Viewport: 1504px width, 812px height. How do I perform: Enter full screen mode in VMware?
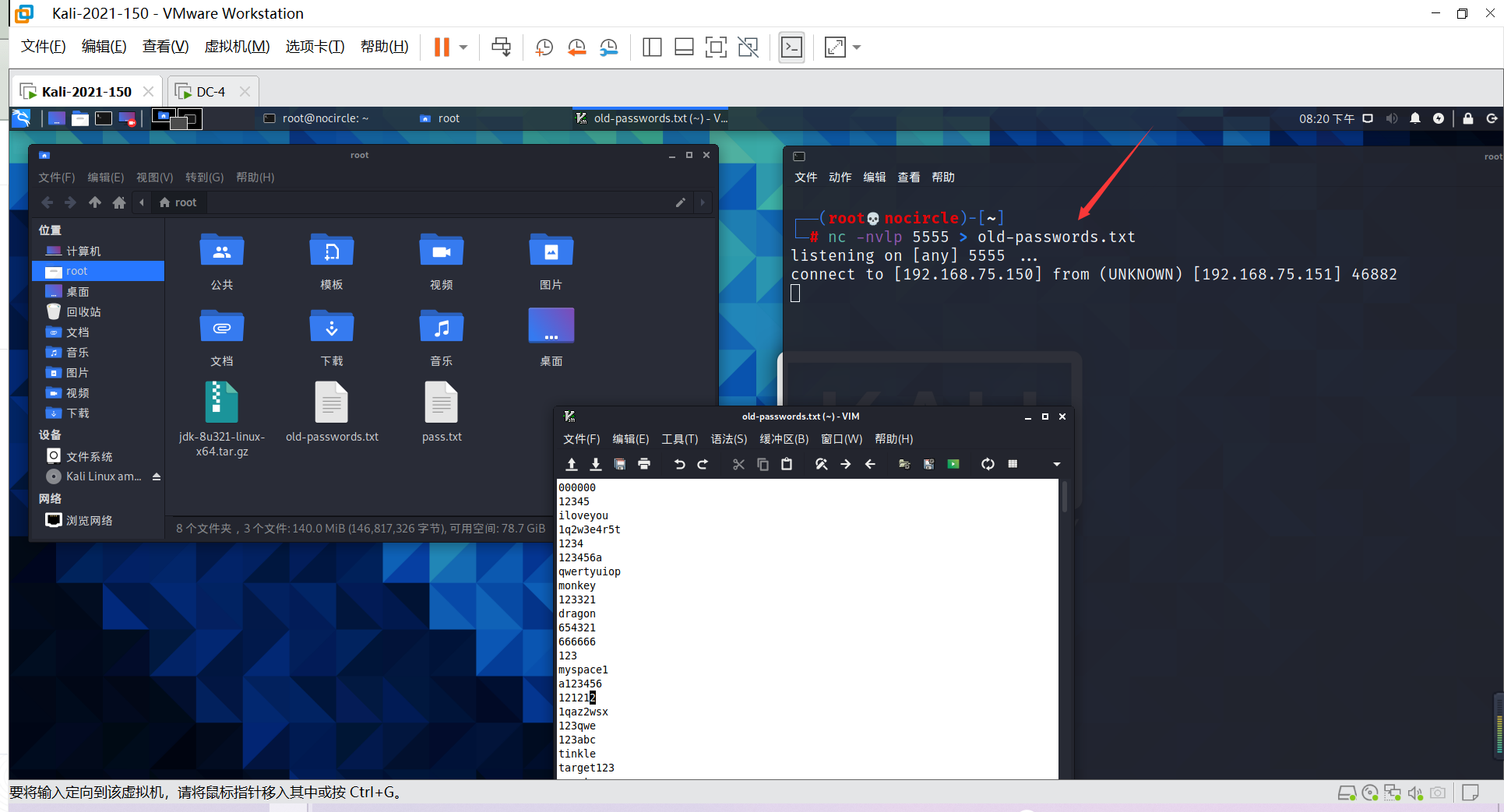pyautogui.click(x=716, y=47)
